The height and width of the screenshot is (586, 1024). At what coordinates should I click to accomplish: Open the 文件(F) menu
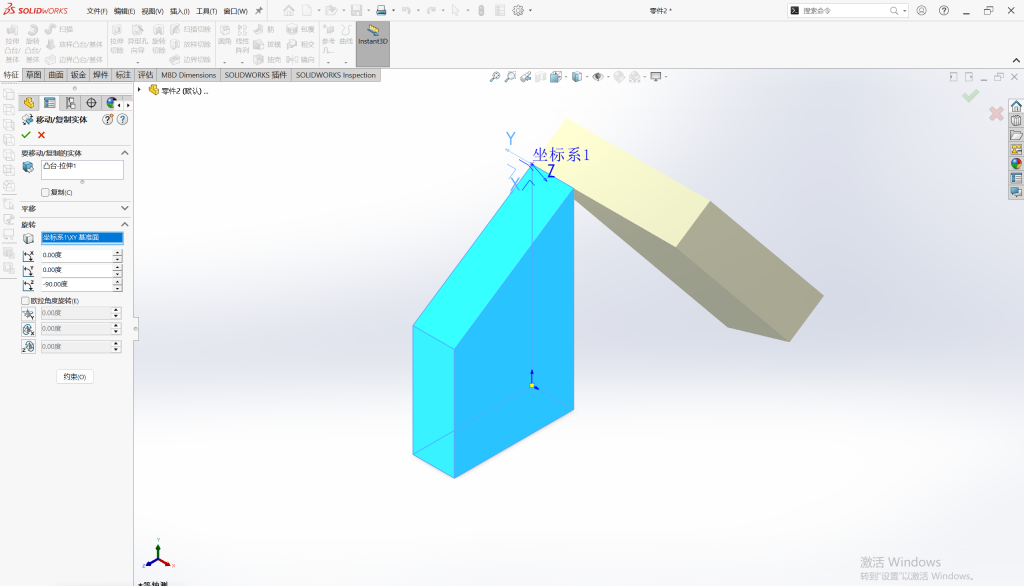[97, 11]
